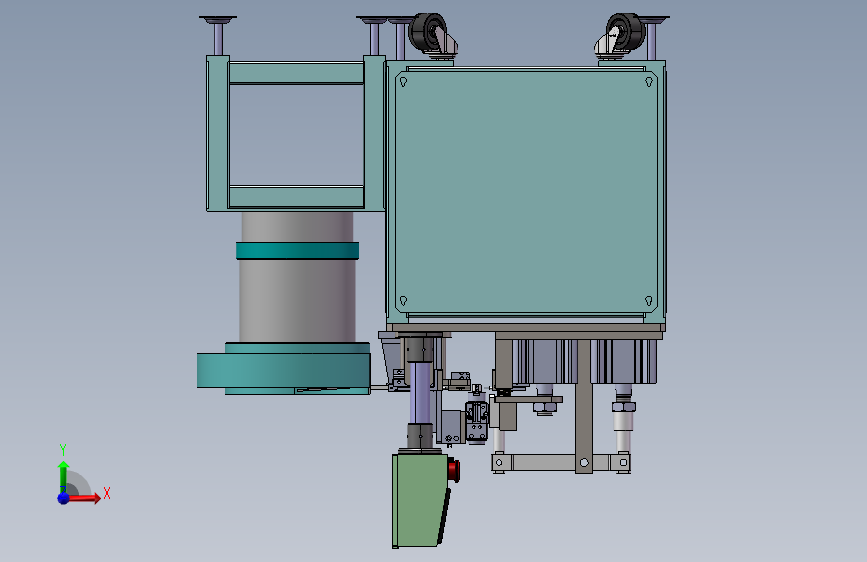Select the dark teal ring around the cylinder
The height and width of the screenshot is (562, 867).
point(297,251)
